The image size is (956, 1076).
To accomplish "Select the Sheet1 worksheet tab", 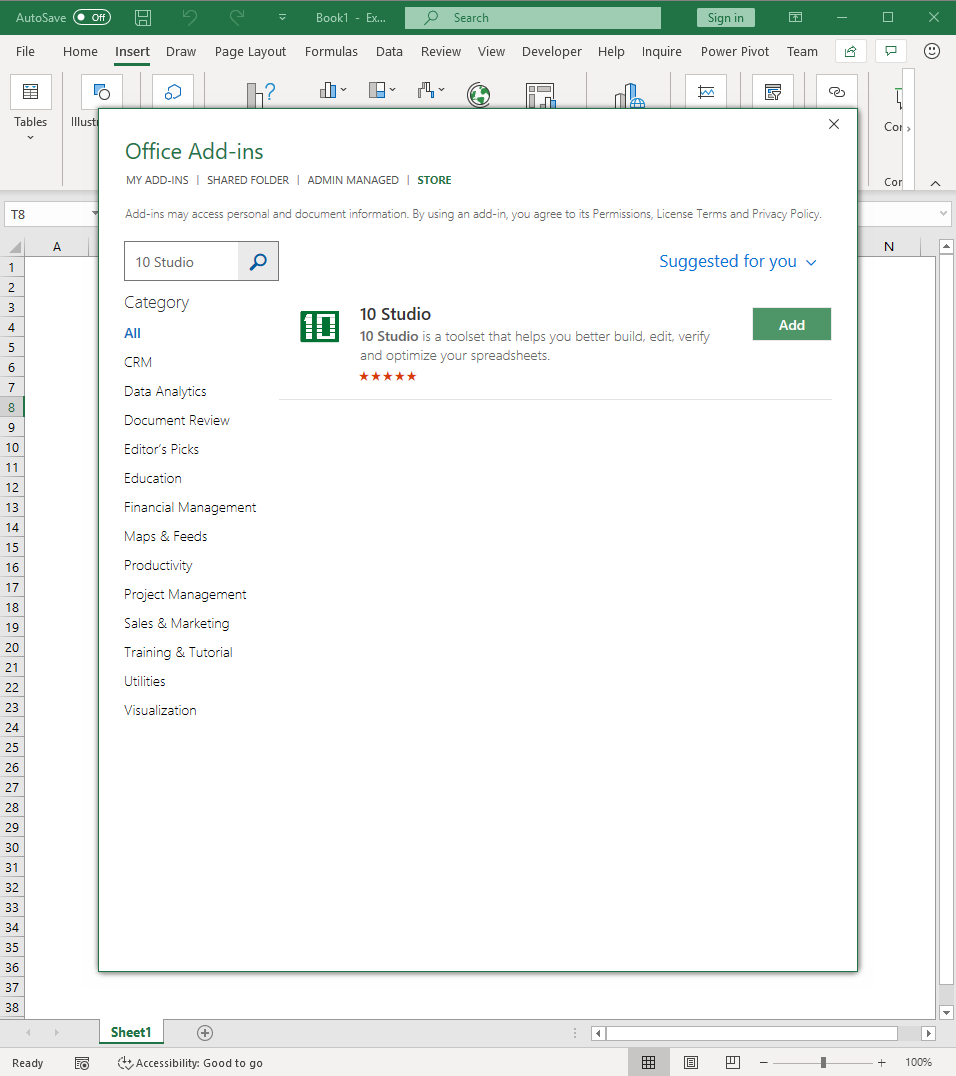I will pyautogui.click(x=131, y=1032).
